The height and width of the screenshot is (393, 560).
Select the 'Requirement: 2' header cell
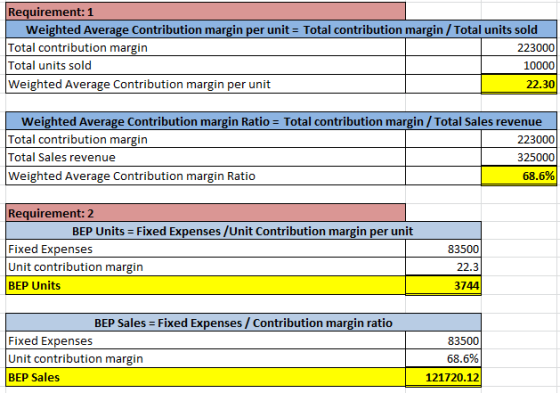click(x=205, y=213)
